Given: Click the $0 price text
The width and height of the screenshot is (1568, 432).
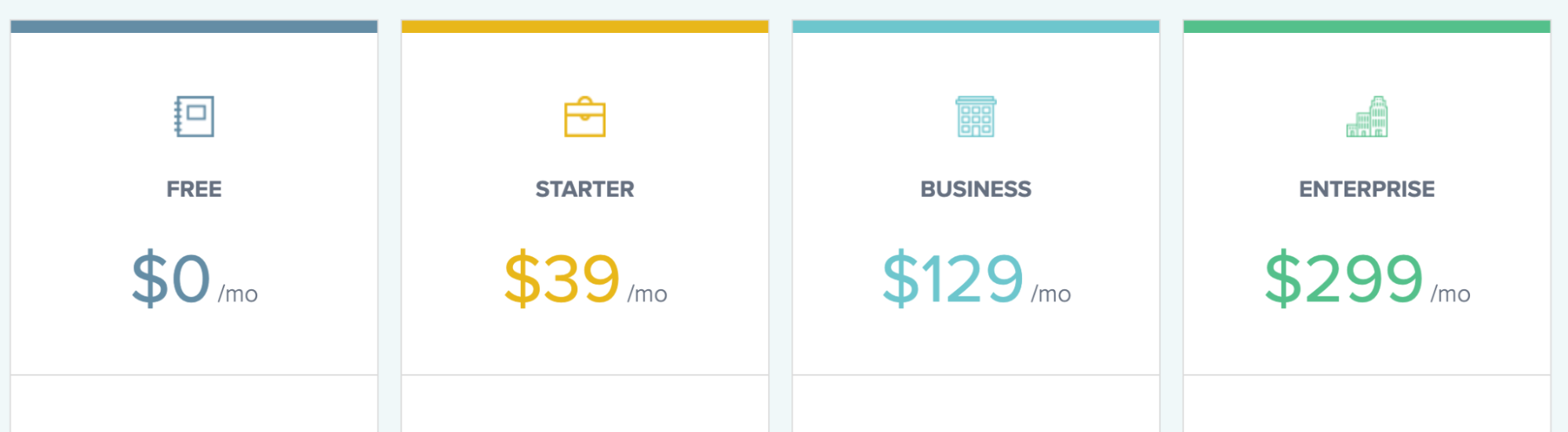Looking at the screenshot, I should [x=171, y=278].
